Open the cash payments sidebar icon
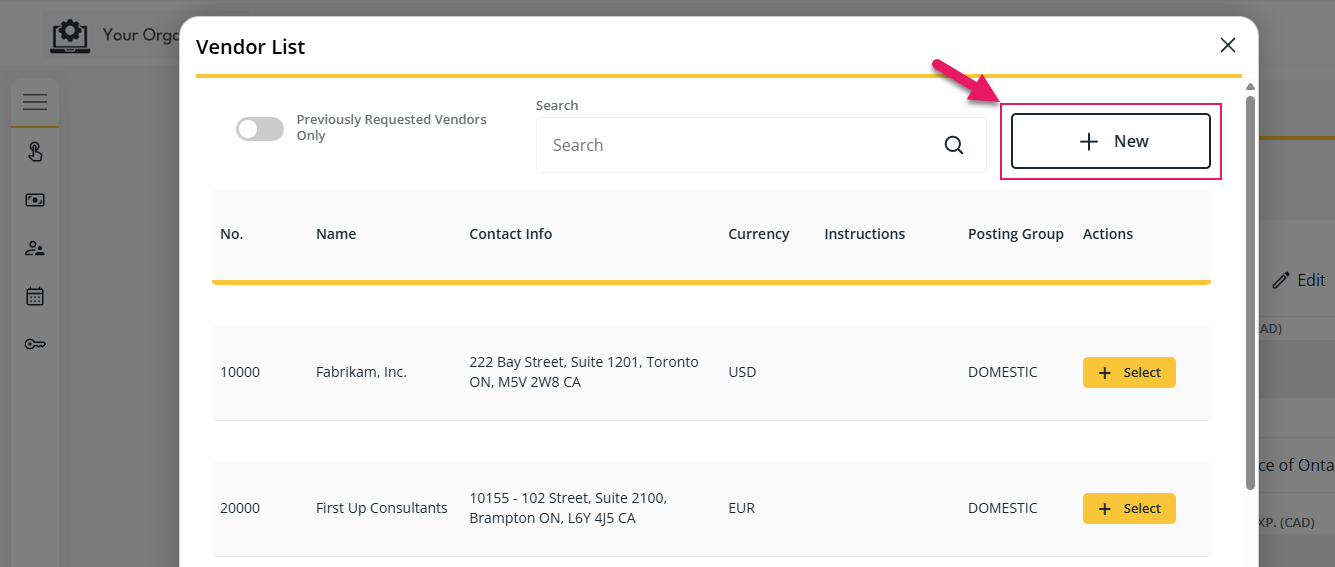This screenshot has height=567, width=1335. point(35,200)
